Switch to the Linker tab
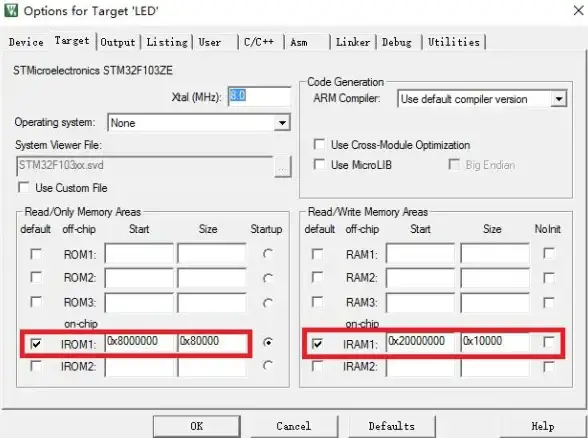 [x=353, y=42]
